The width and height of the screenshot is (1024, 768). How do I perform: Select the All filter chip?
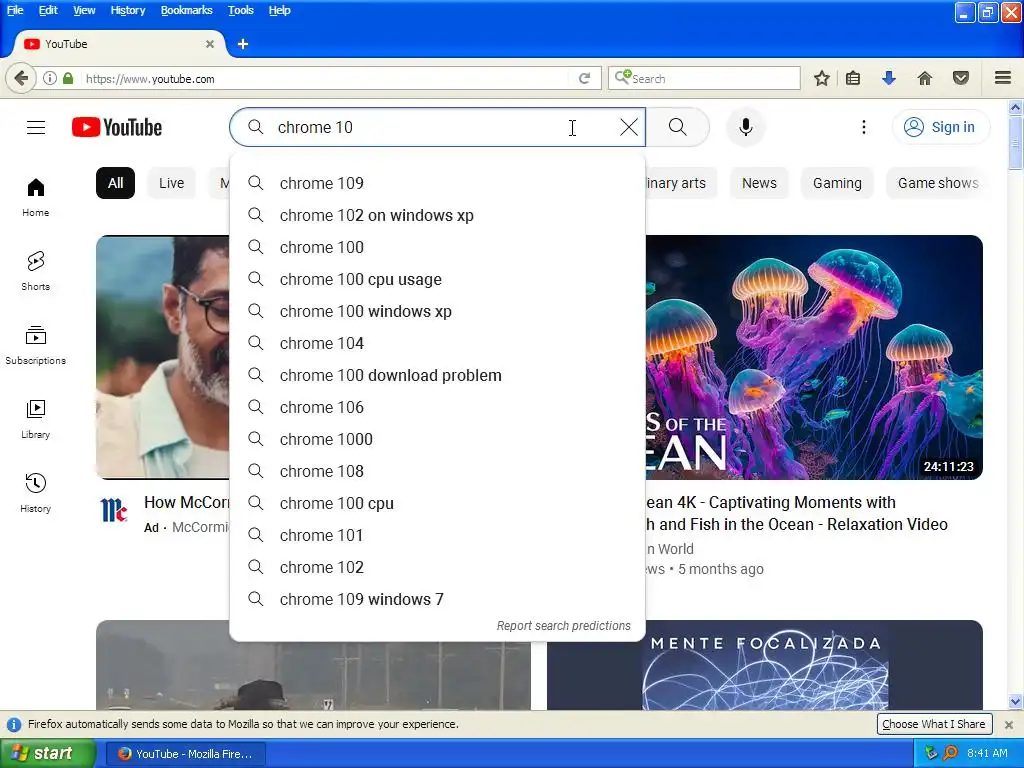tap(116, 183)
